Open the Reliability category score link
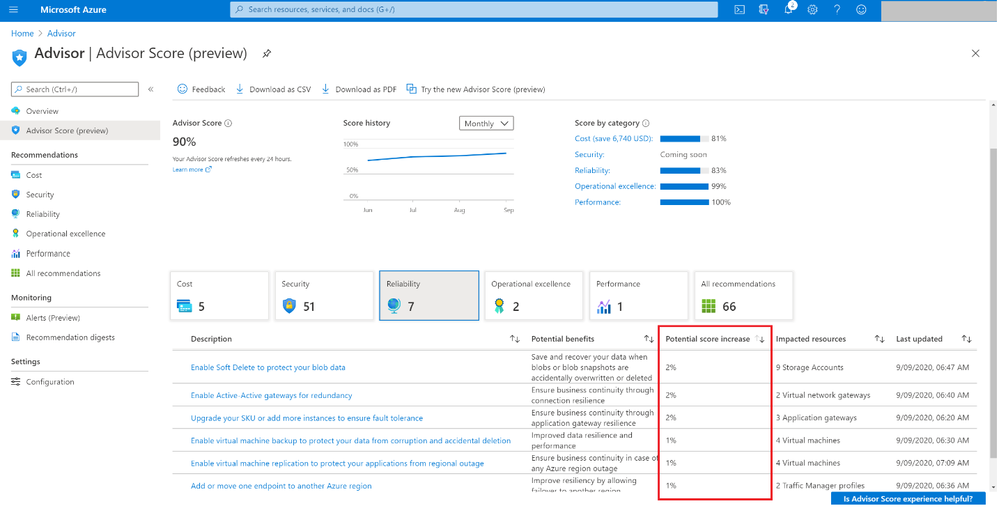This screenshot has height=509, width=999. click(x=593, y=170)
